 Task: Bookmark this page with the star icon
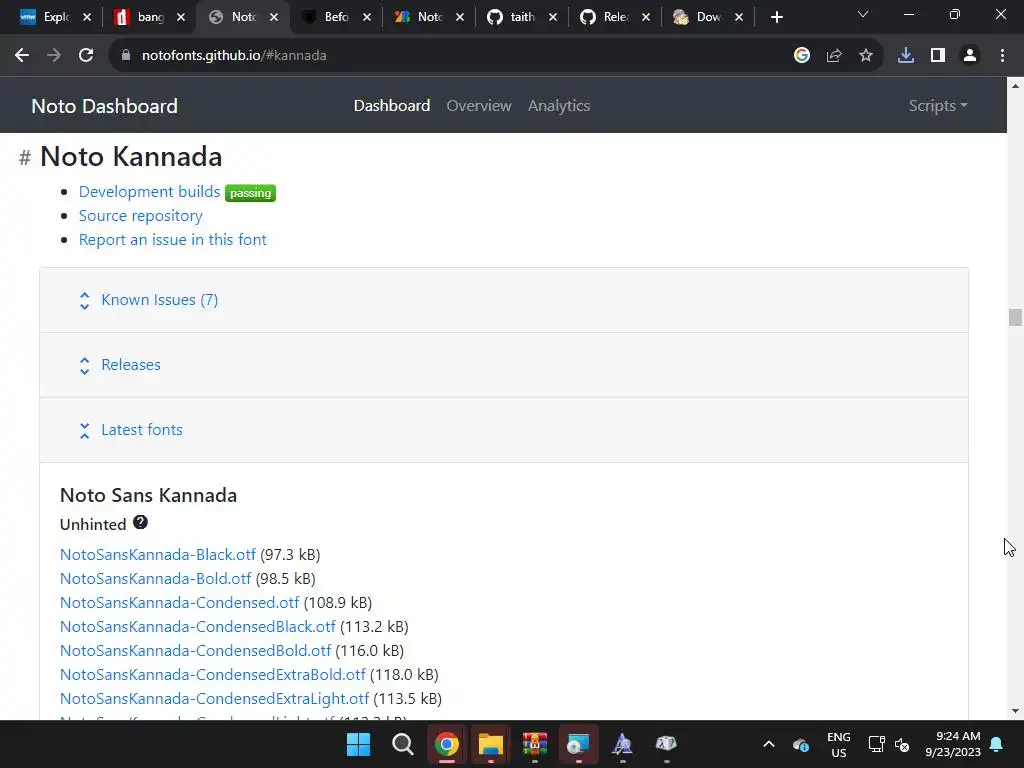click(866, 56)
